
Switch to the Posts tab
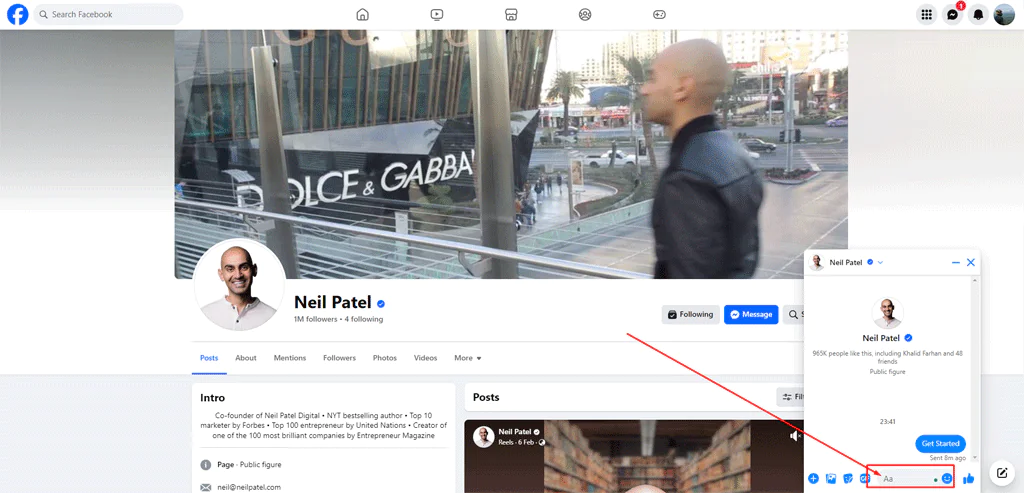[209, 358]
